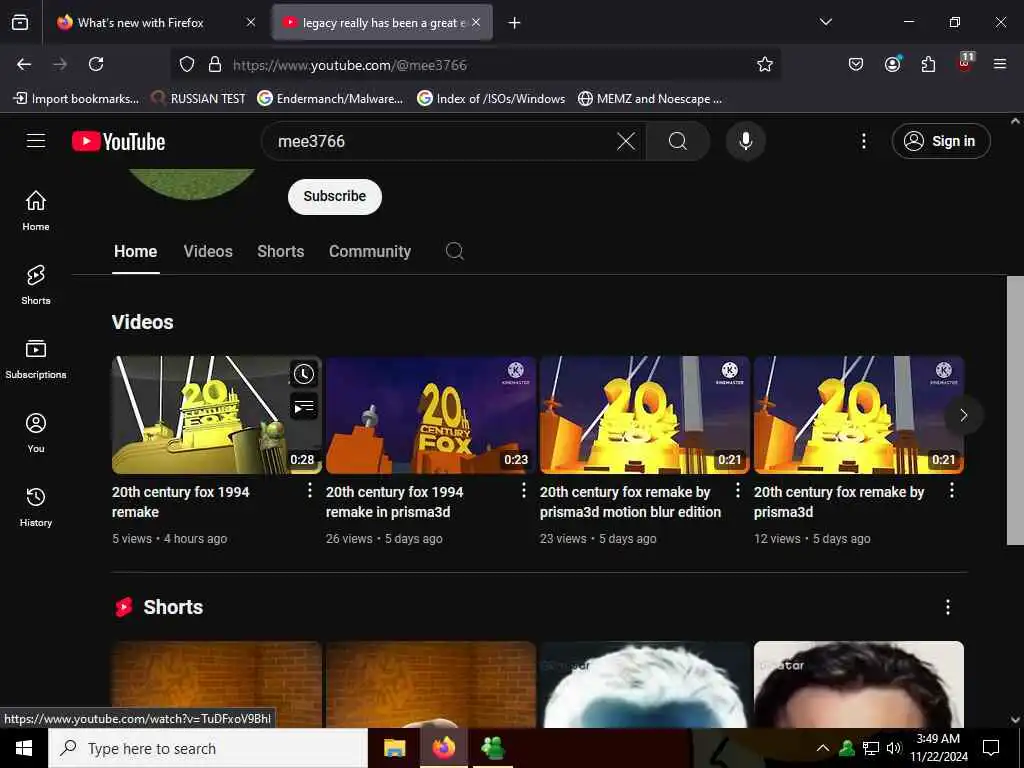Switch to the What's new with Firefox tab
This screenshot has height=768, width=1024.
pyautogui.click(x=140, y=23)
